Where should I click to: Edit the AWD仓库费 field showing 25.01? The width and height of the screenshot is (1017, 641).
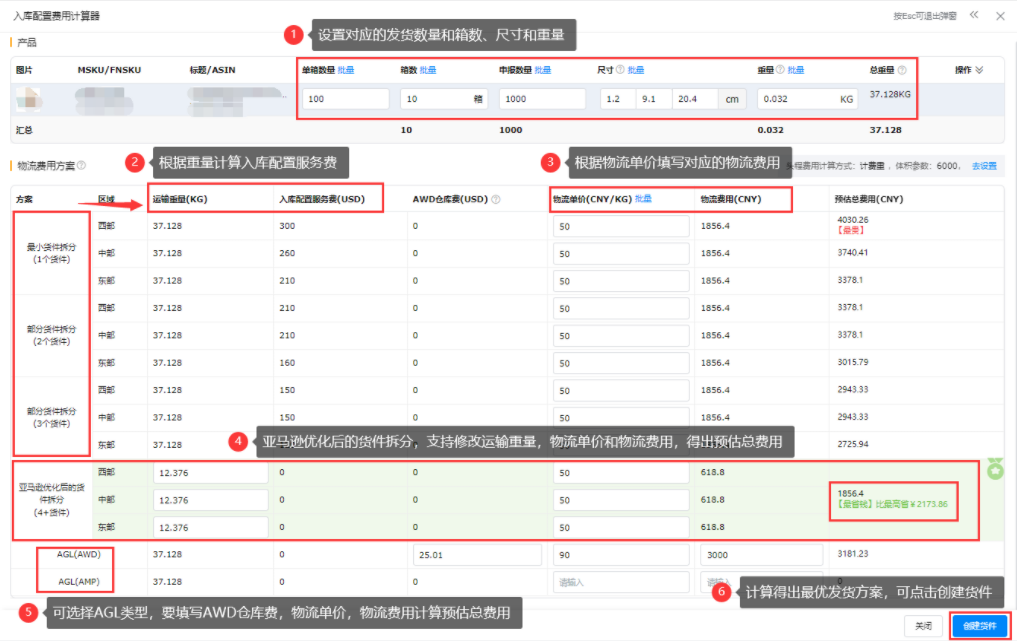477,555
